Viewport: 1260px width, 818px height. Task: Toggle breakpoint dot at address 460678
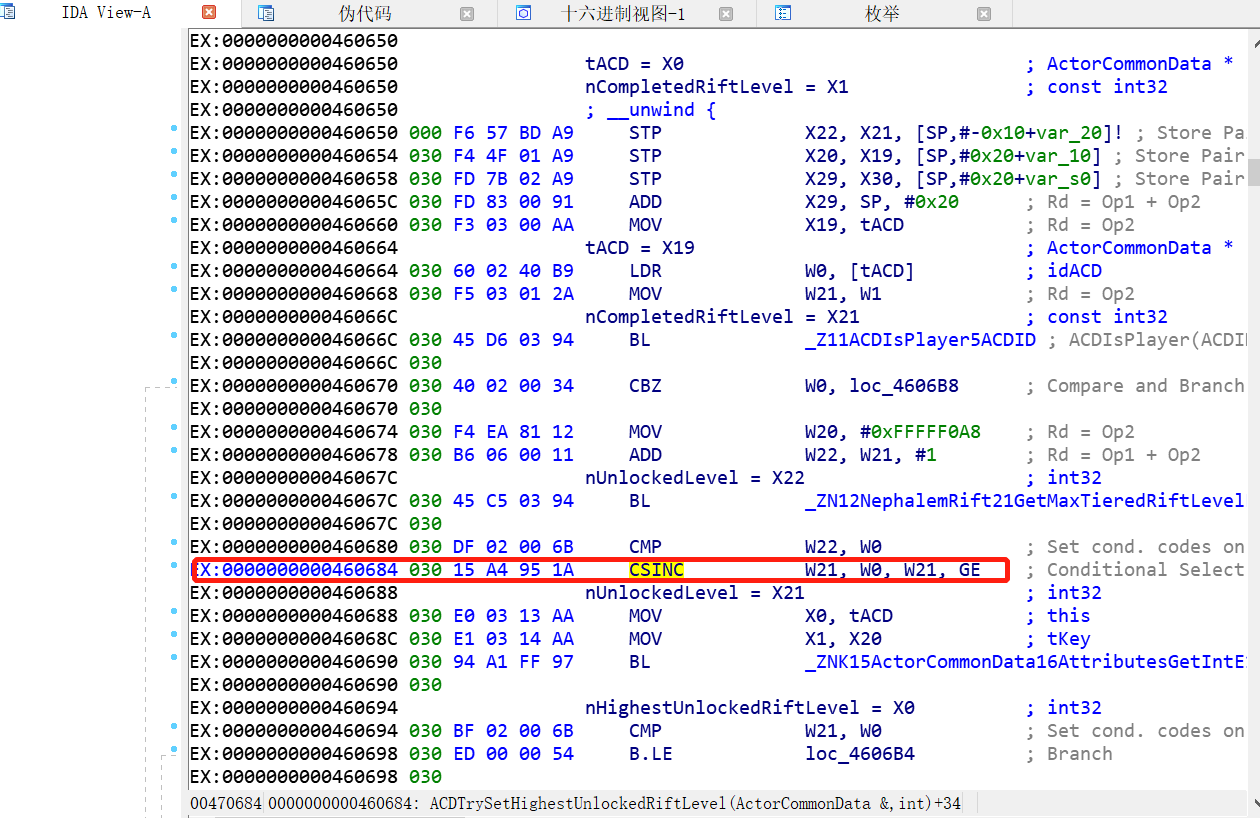tap(174, 451)
